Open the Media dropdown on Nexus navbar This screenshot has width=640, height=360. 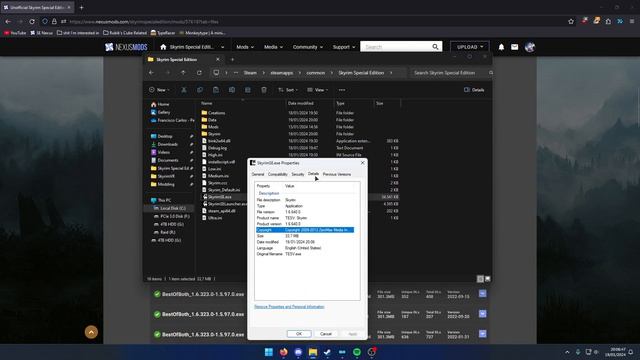click(x=273, y=47)
